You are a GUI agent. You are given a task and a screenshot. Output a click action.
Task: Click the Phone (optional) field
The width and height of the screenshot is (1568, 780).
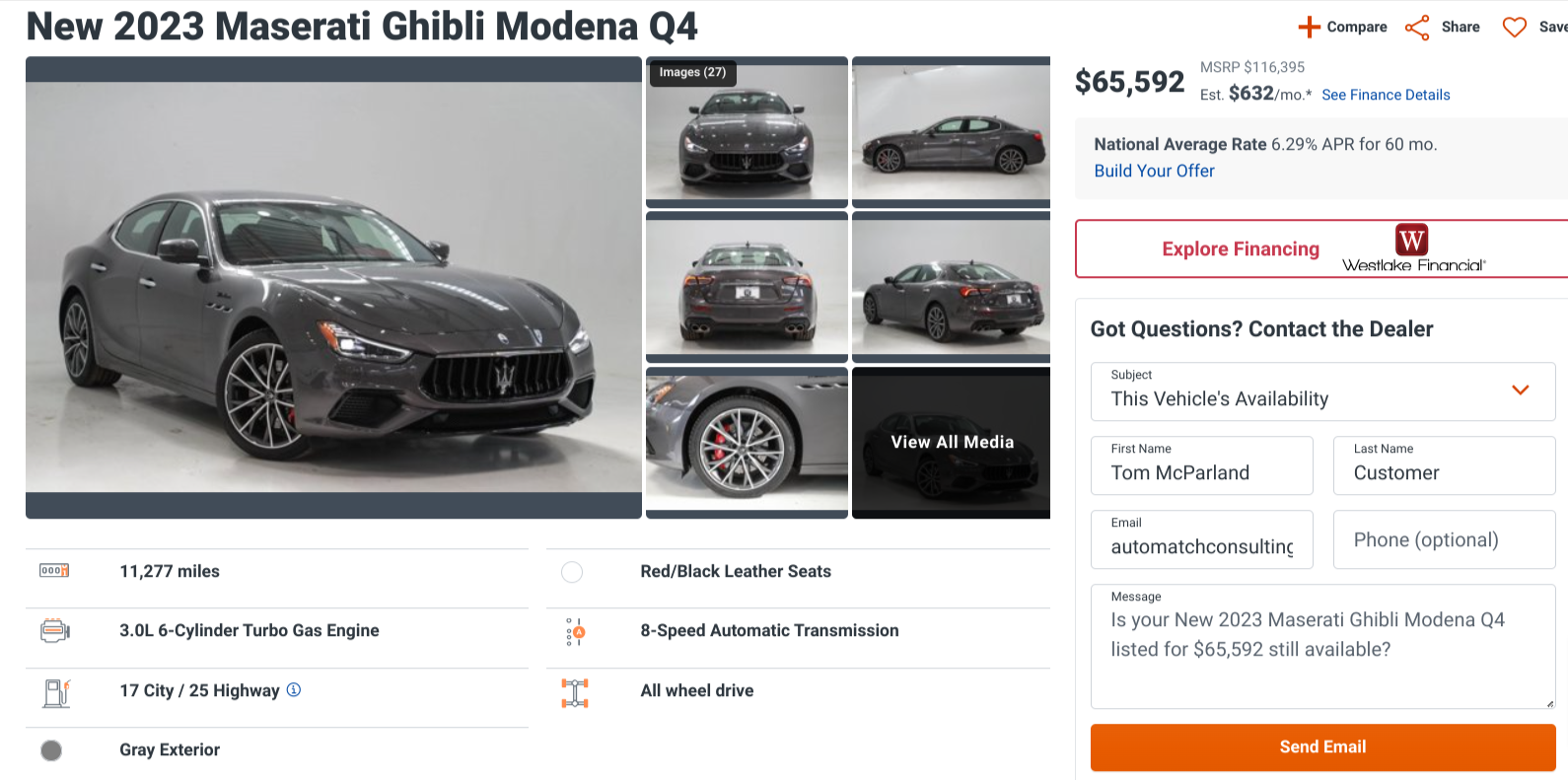click(x=1444, y=539)
